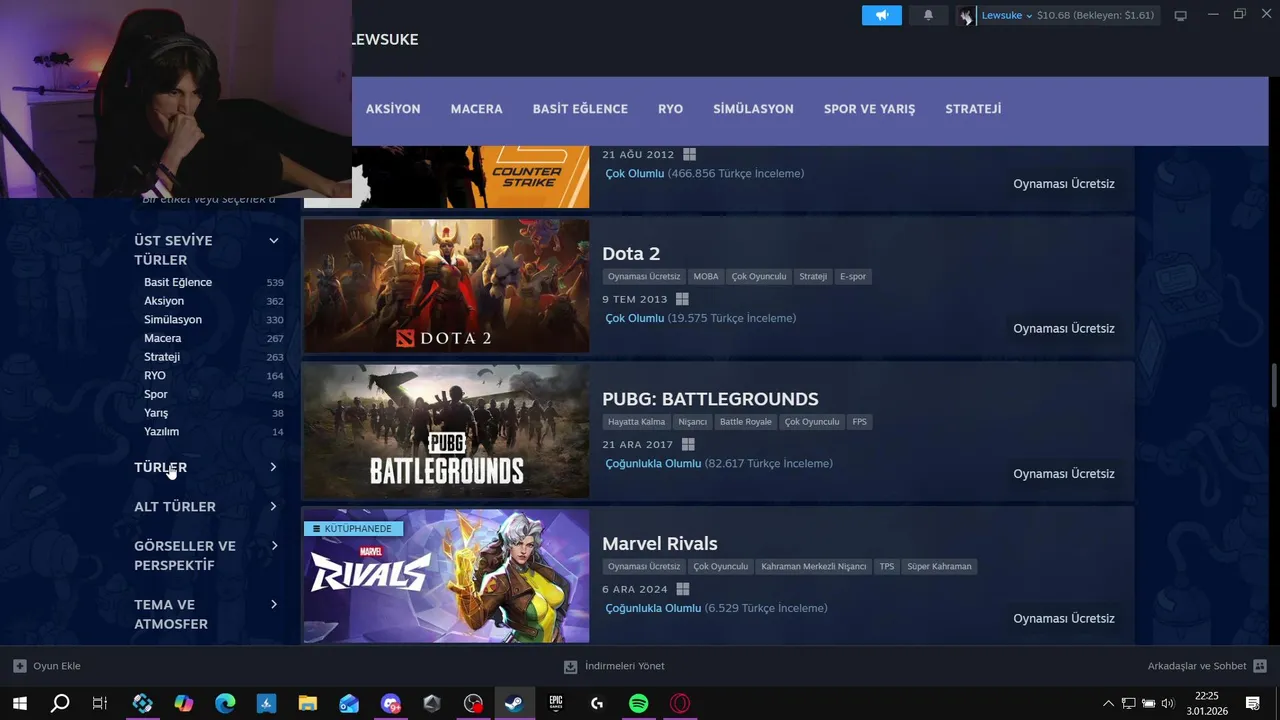Click the MOBA tag on Dota 2

(706, 277)
